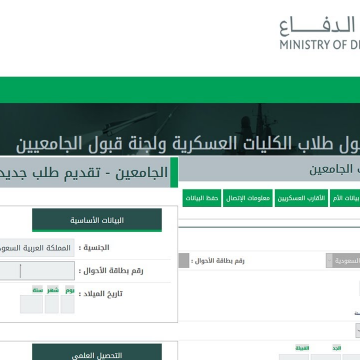This screenshot has height=360, width=360.
Task: Open the حفظ البيانات tab
Action: (202, 198)
